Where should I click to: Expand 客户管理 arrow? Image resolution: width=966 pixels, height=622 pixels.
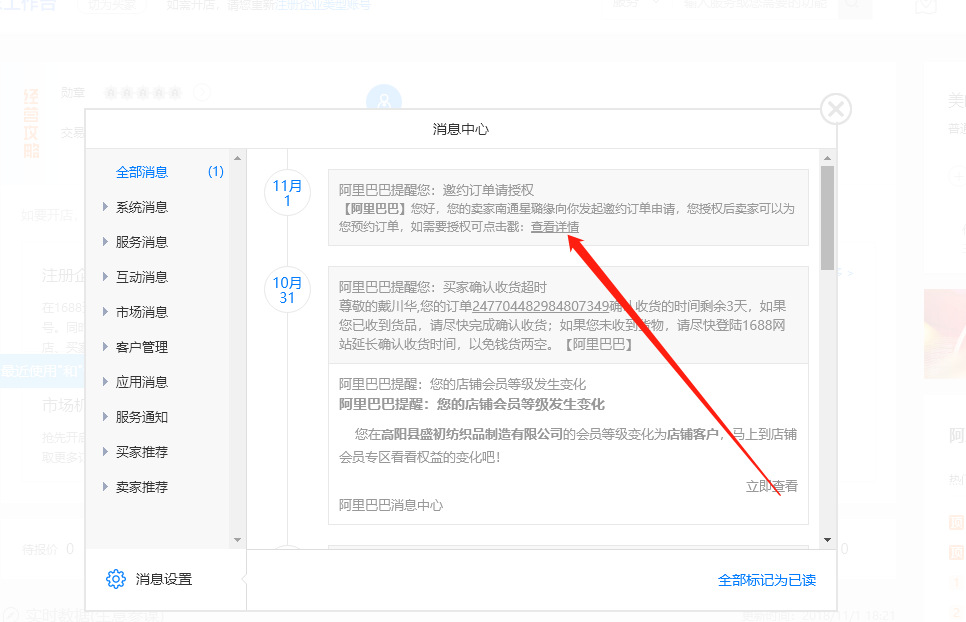[x=105, y=347]
